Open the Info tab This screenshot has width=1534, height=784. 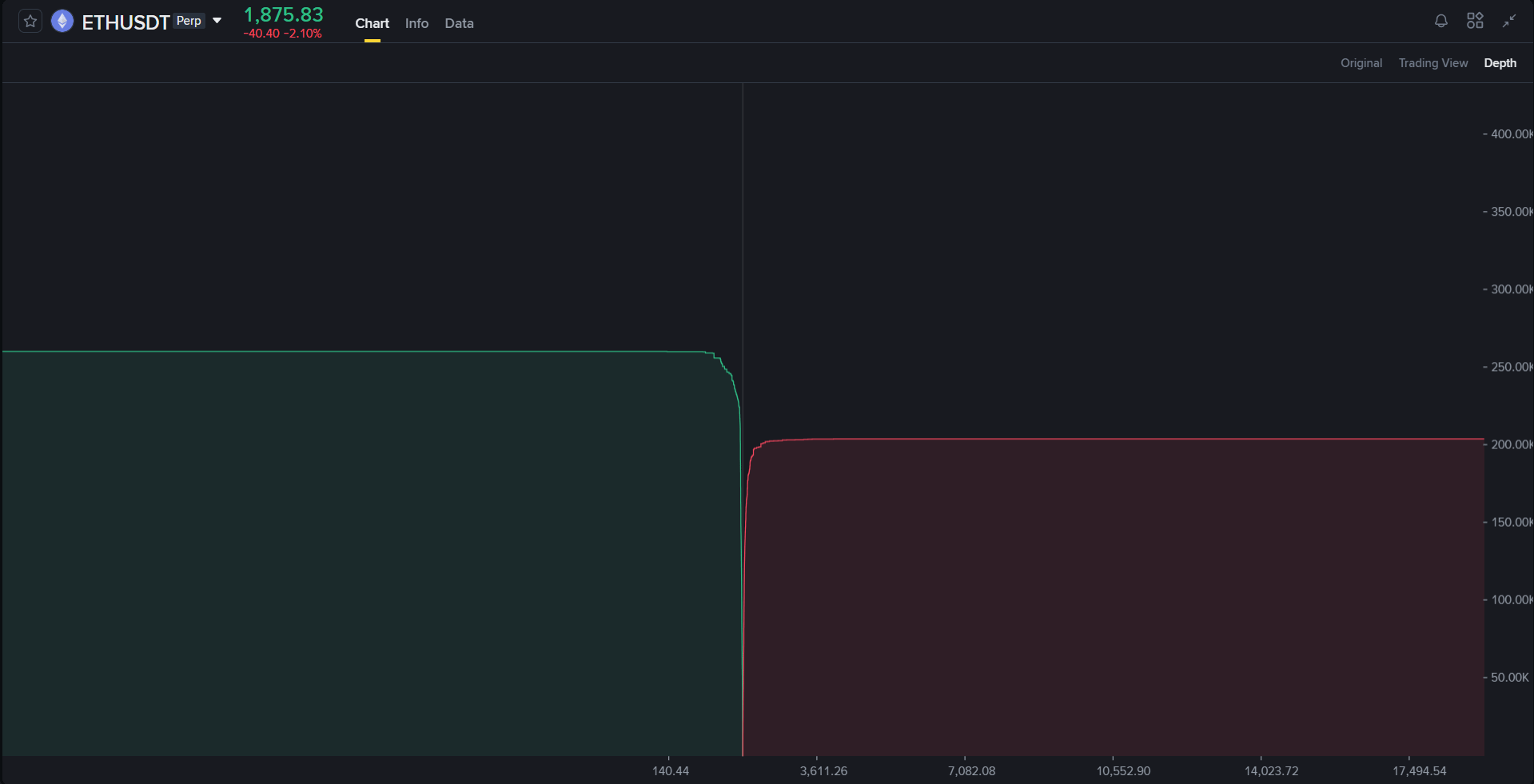pyautogui.click(x=416, y=23)
